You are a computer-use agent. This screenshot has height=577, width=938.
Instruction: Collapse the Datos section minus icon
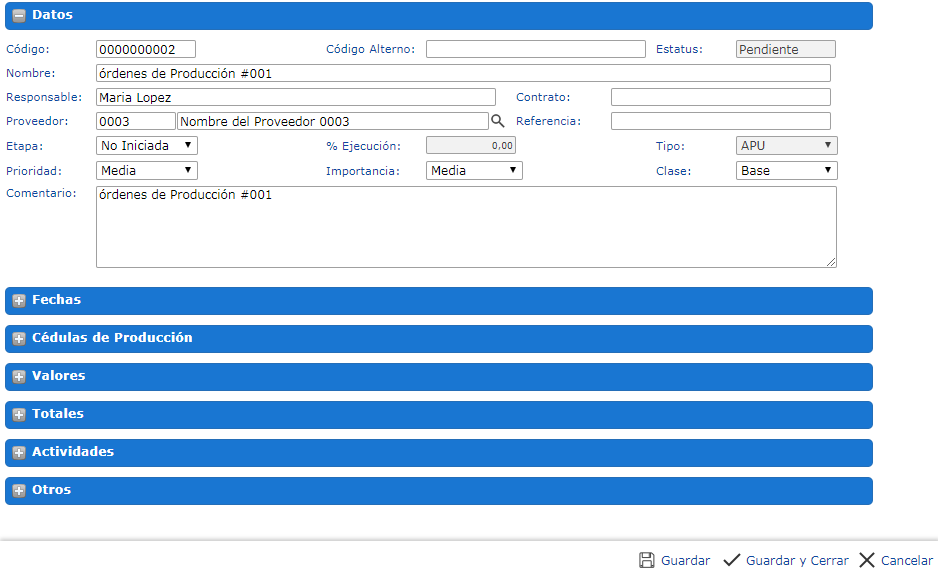pos(18,16)
